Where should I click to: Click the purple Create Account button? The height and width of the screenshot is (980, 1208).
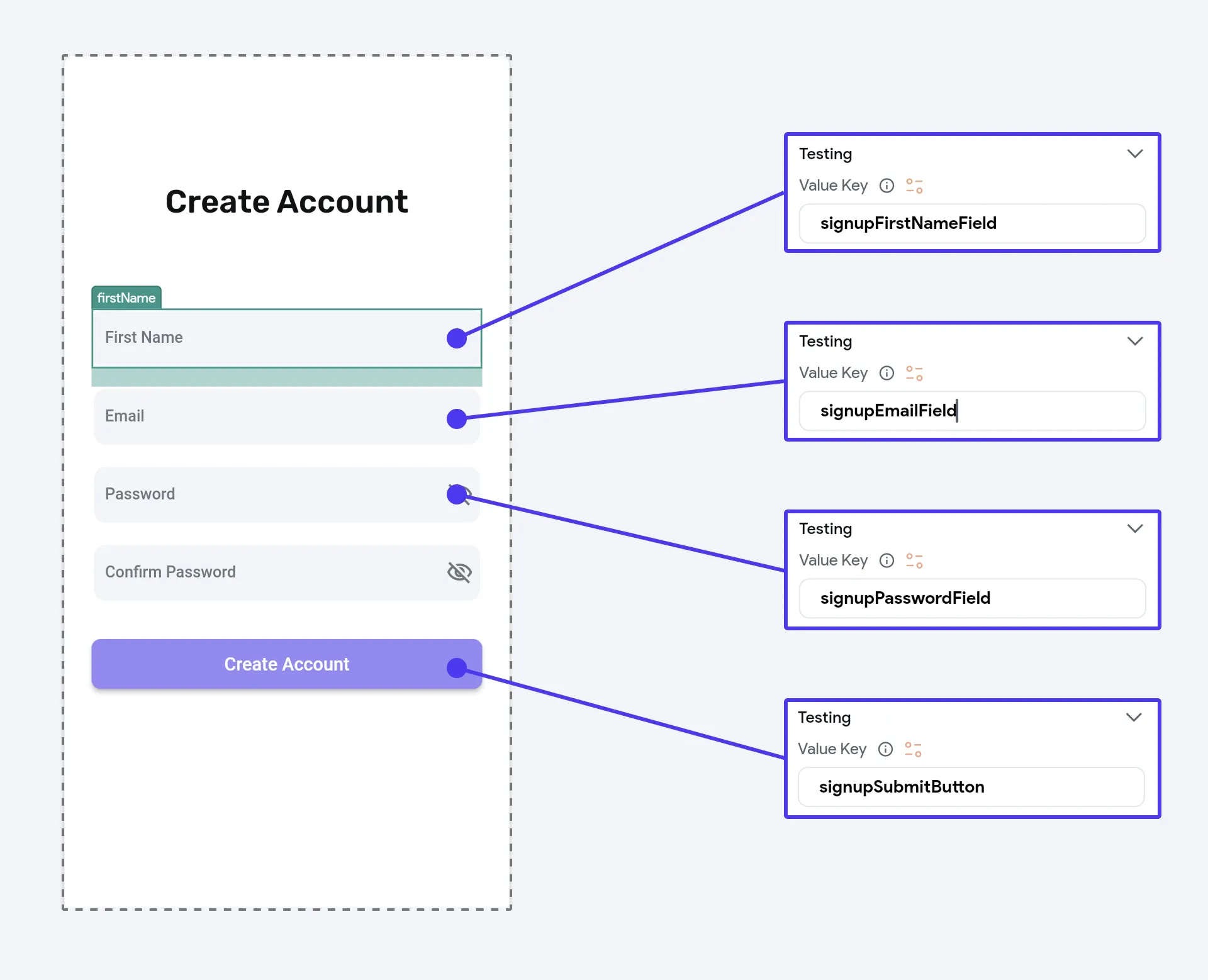287,664
